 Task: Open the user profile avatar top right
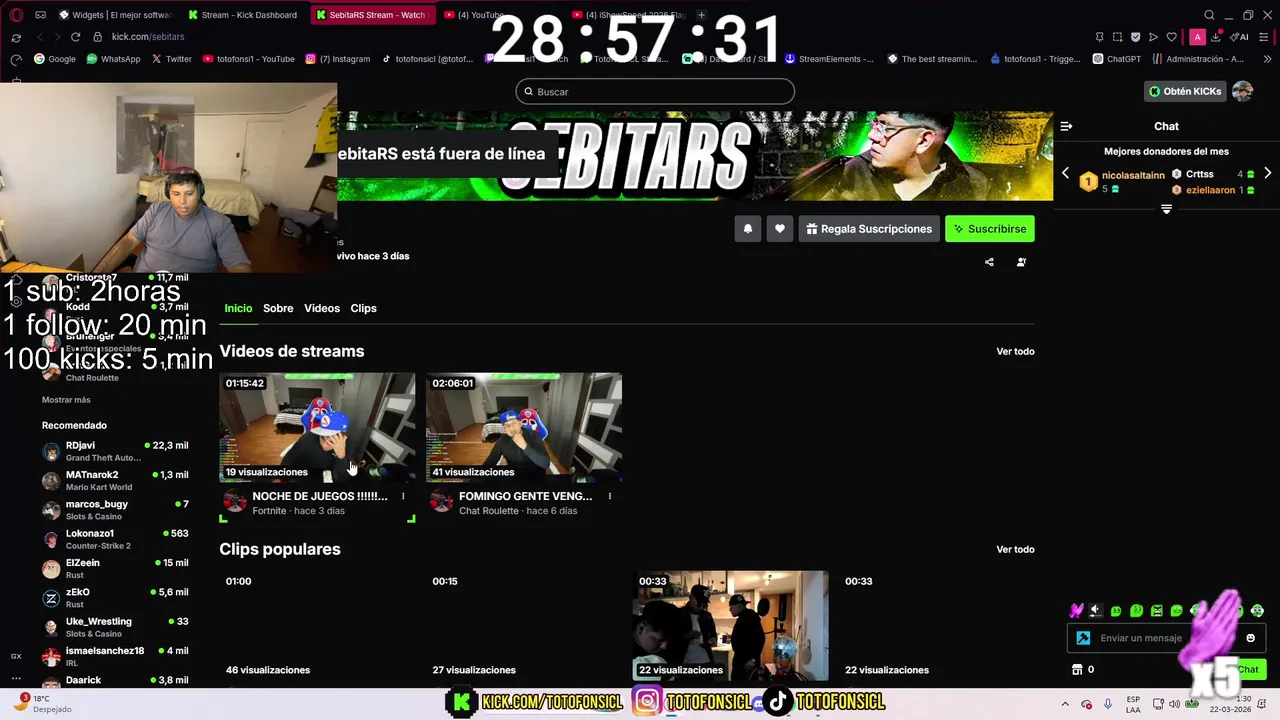point(1243,91)
